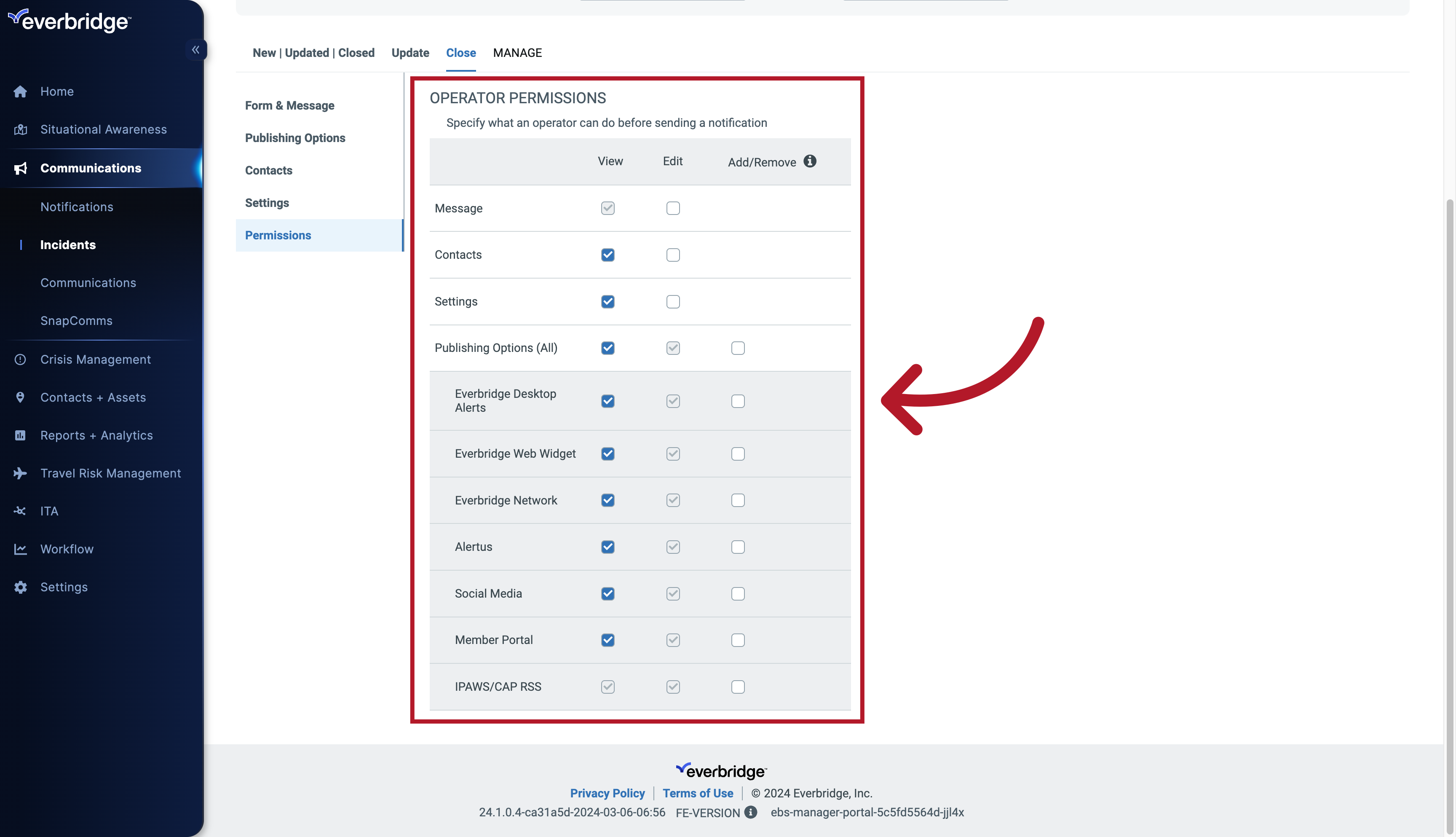
Task: Open Contacts + Assets via the pin icon
Action: tap(20, 397)
